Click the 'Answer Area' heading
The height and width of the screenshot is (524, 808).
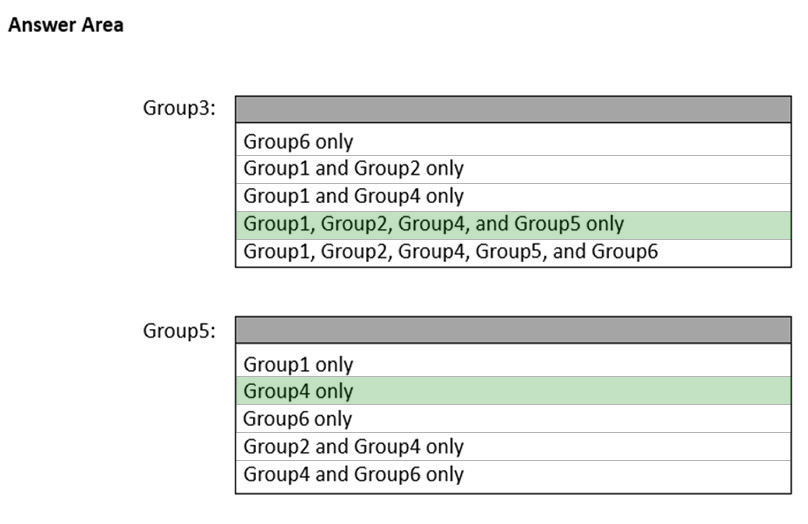point(66,26)
